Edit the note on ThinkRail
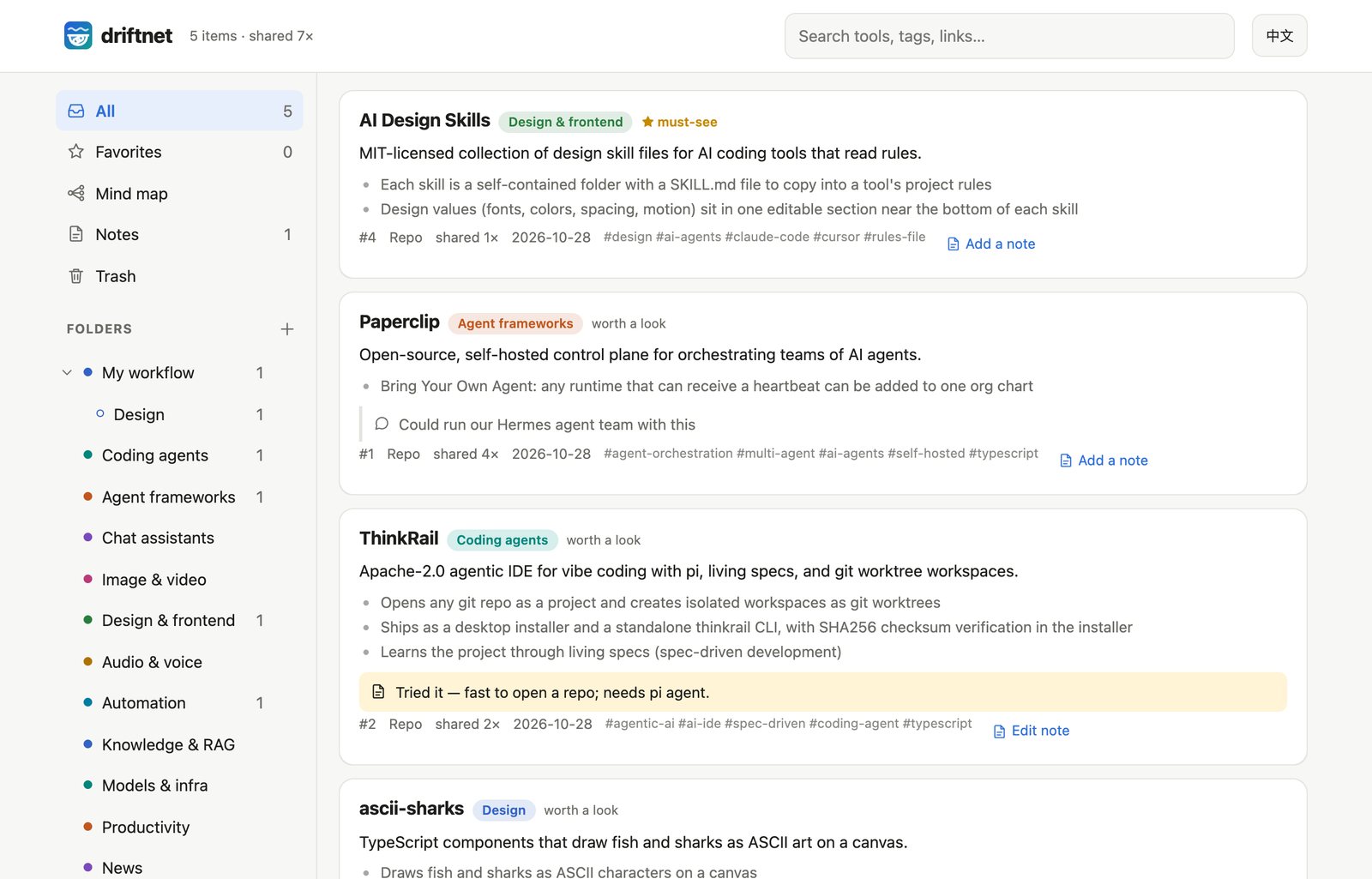Screen dimensions: 1372x879 coord(1032,731)
